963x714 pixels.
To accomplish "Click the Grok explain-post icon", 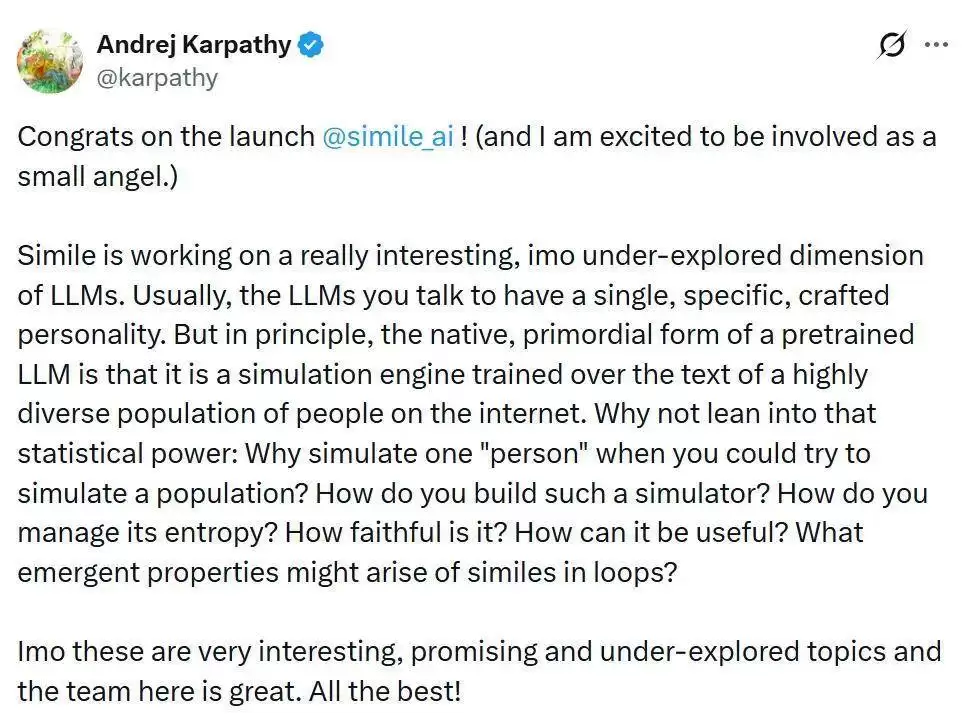I will [892, 45].
